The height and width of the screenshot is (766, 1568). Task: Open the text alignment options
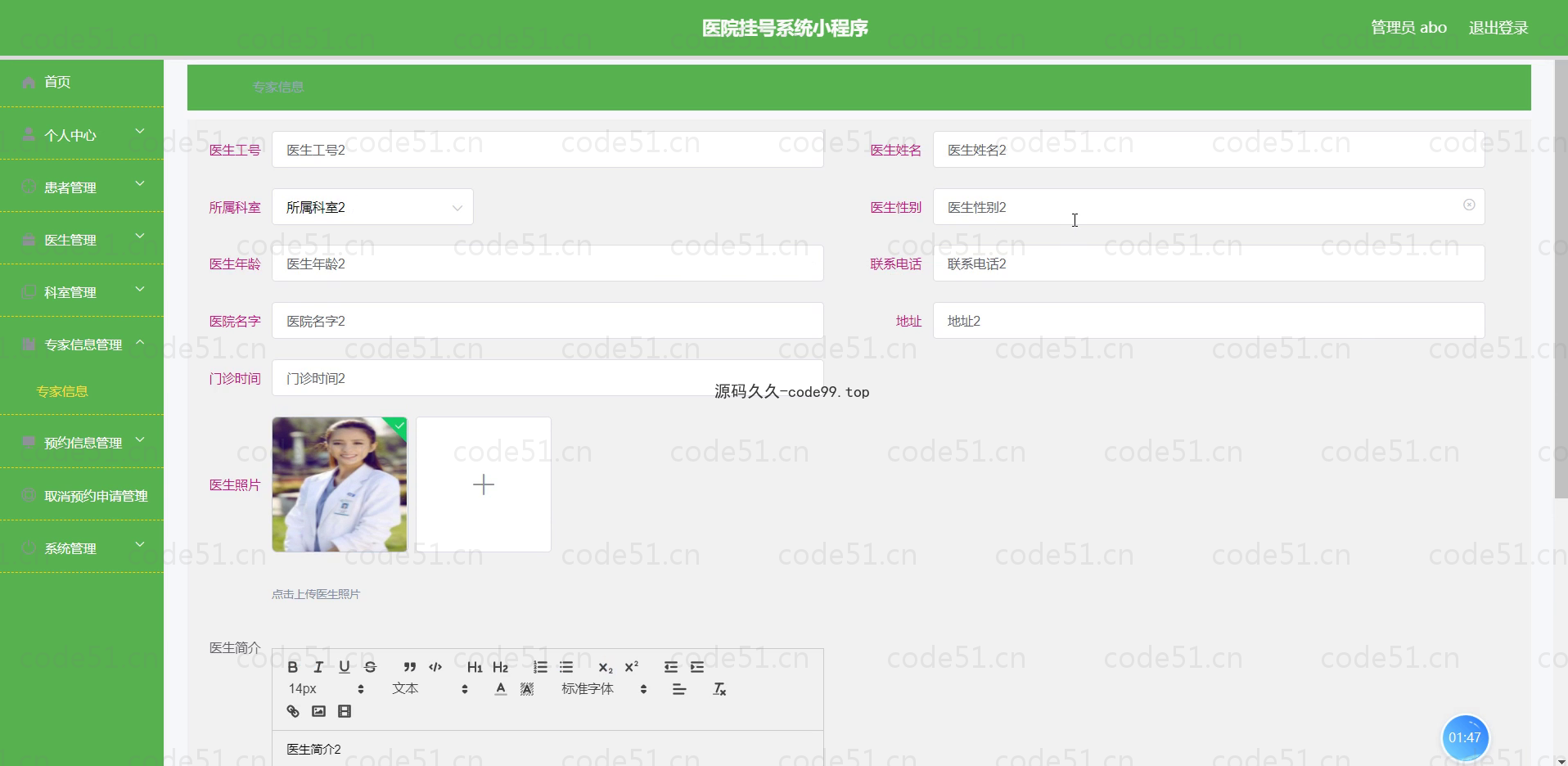pos(679,689)
